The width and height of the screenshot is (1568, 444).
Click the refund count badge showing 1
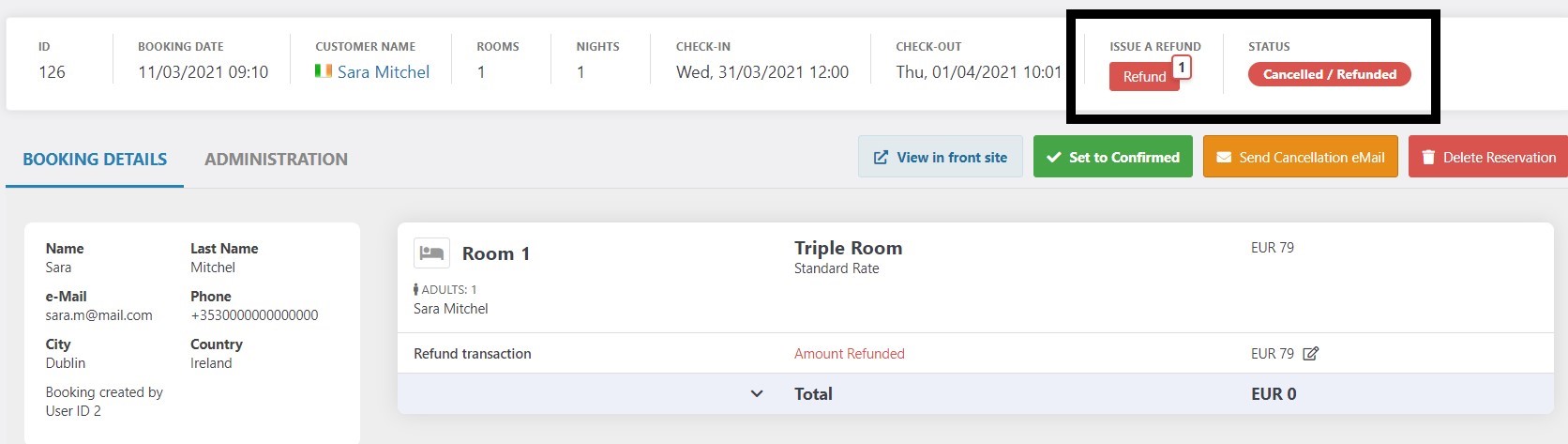point(1182,68)
